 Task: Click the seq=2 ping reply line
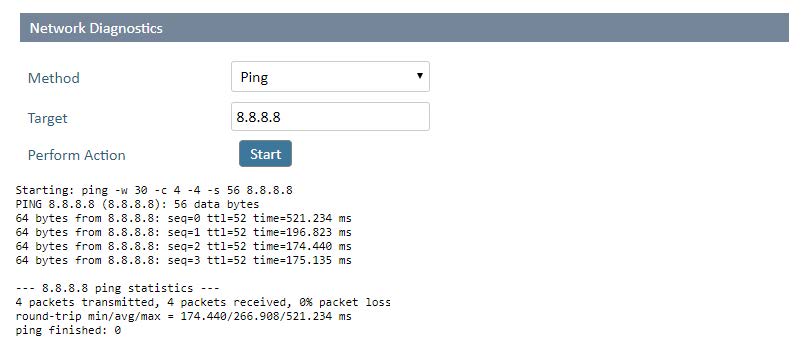point(184,246)
